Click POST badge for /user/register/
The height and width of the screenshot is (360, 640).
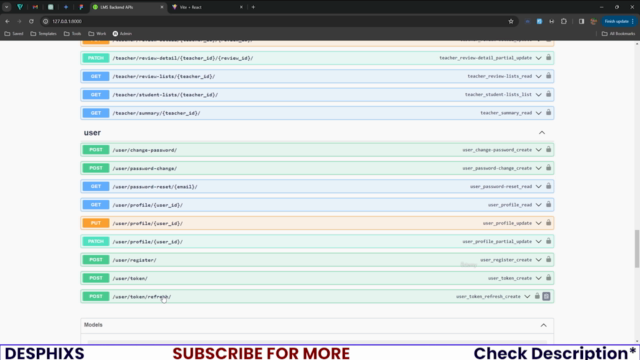click(96, 260)
